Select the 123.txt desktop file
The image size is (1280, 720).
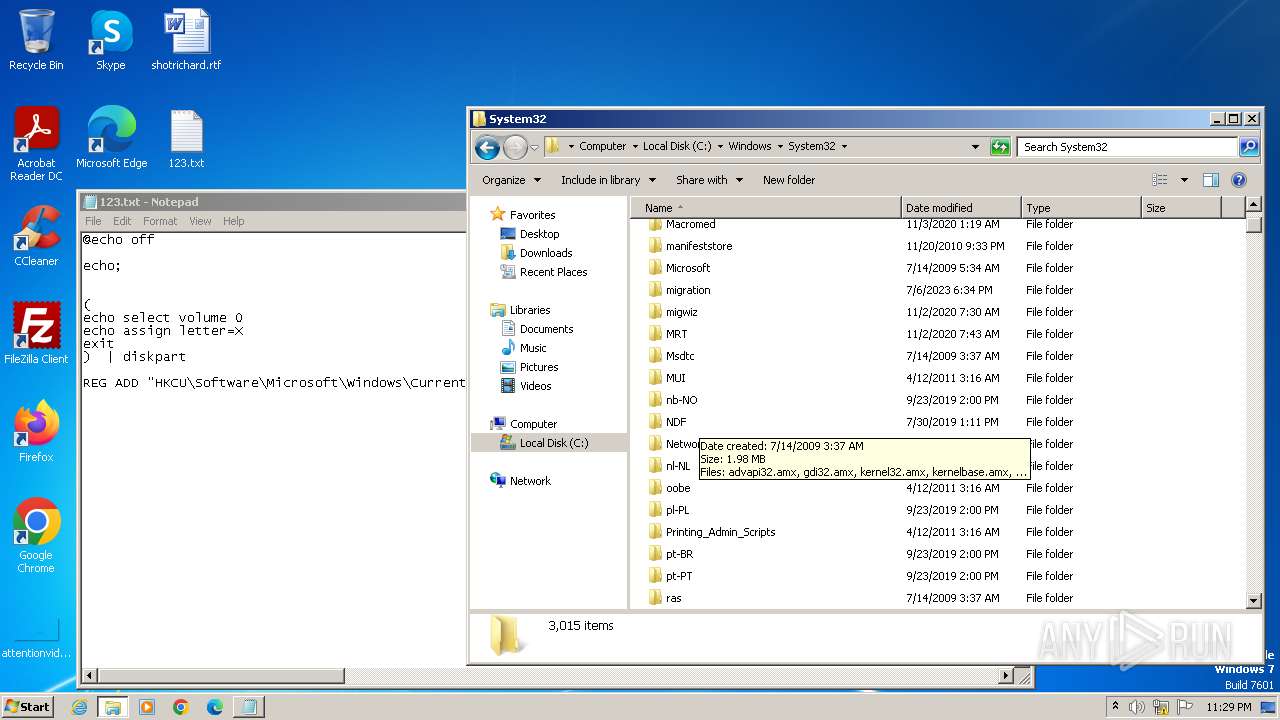coord(186,138)
